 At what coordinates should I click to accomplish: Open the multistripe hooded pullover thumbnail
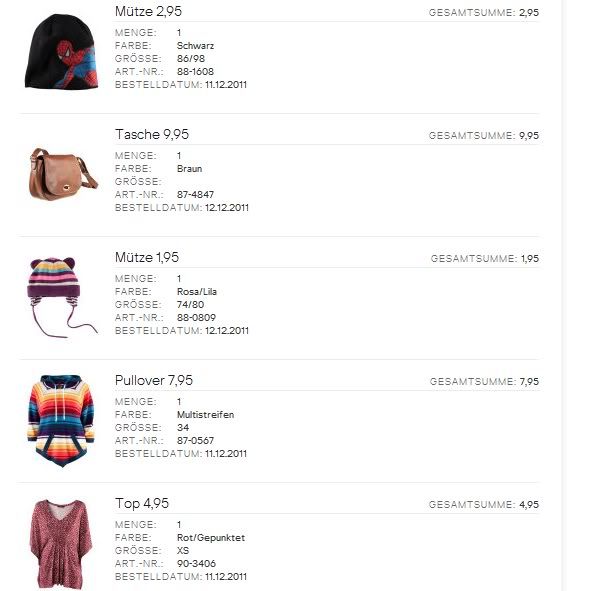(61, 421)
